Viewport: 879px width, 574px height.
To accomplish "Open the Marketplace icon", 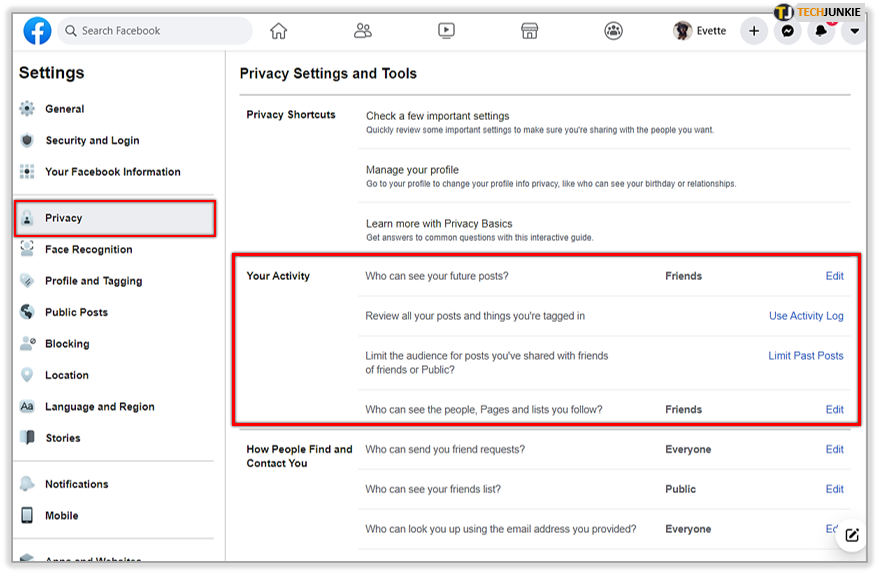I will click(529, 30).
